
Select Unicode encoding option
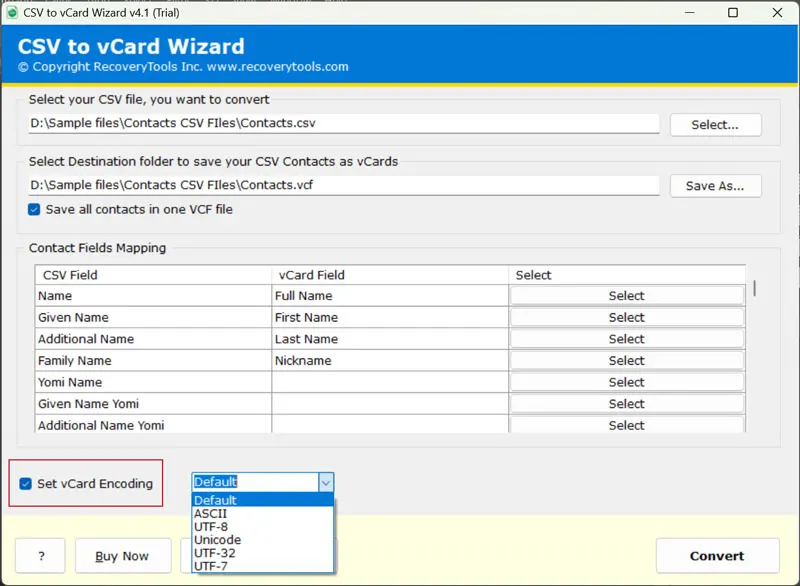coord(217,540)
